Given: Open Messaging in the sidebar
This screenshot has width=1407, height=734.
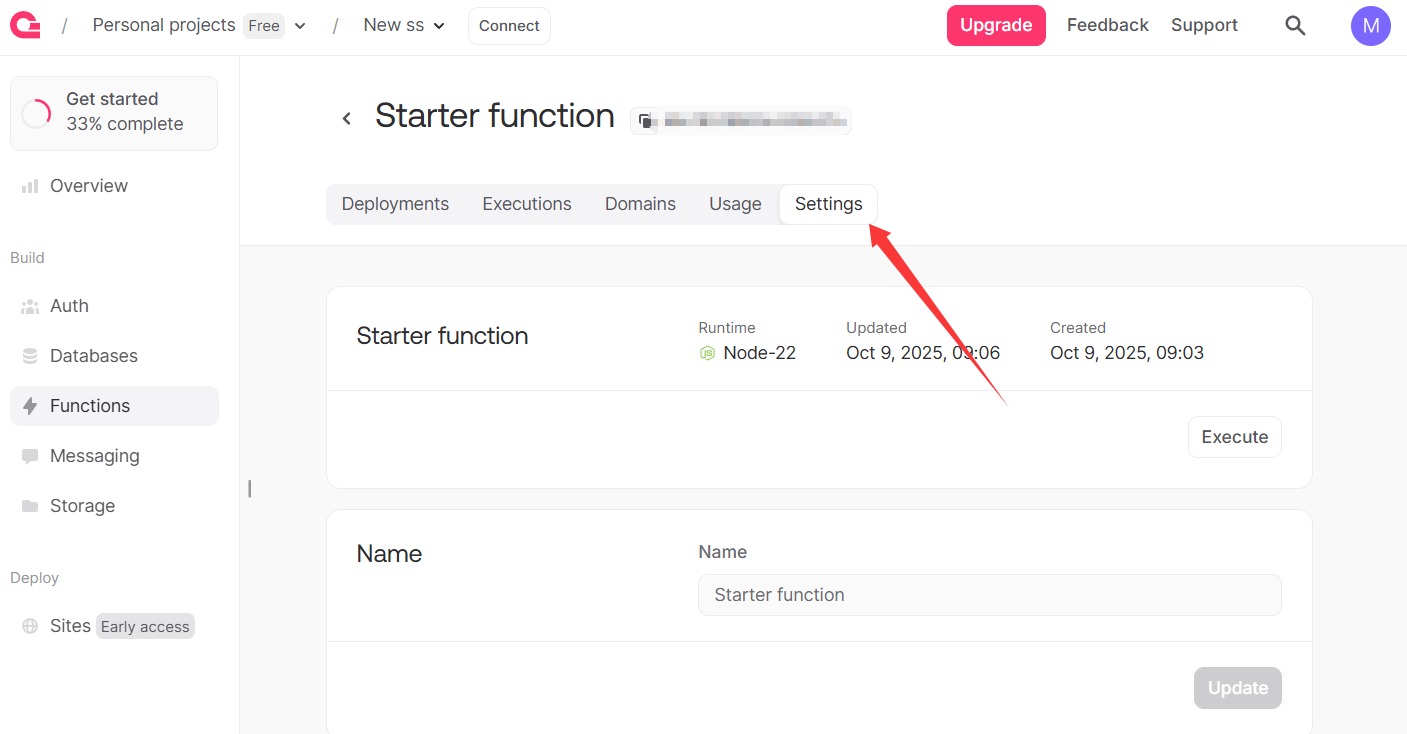Looking at the screenshot, I should coord(94,456).
